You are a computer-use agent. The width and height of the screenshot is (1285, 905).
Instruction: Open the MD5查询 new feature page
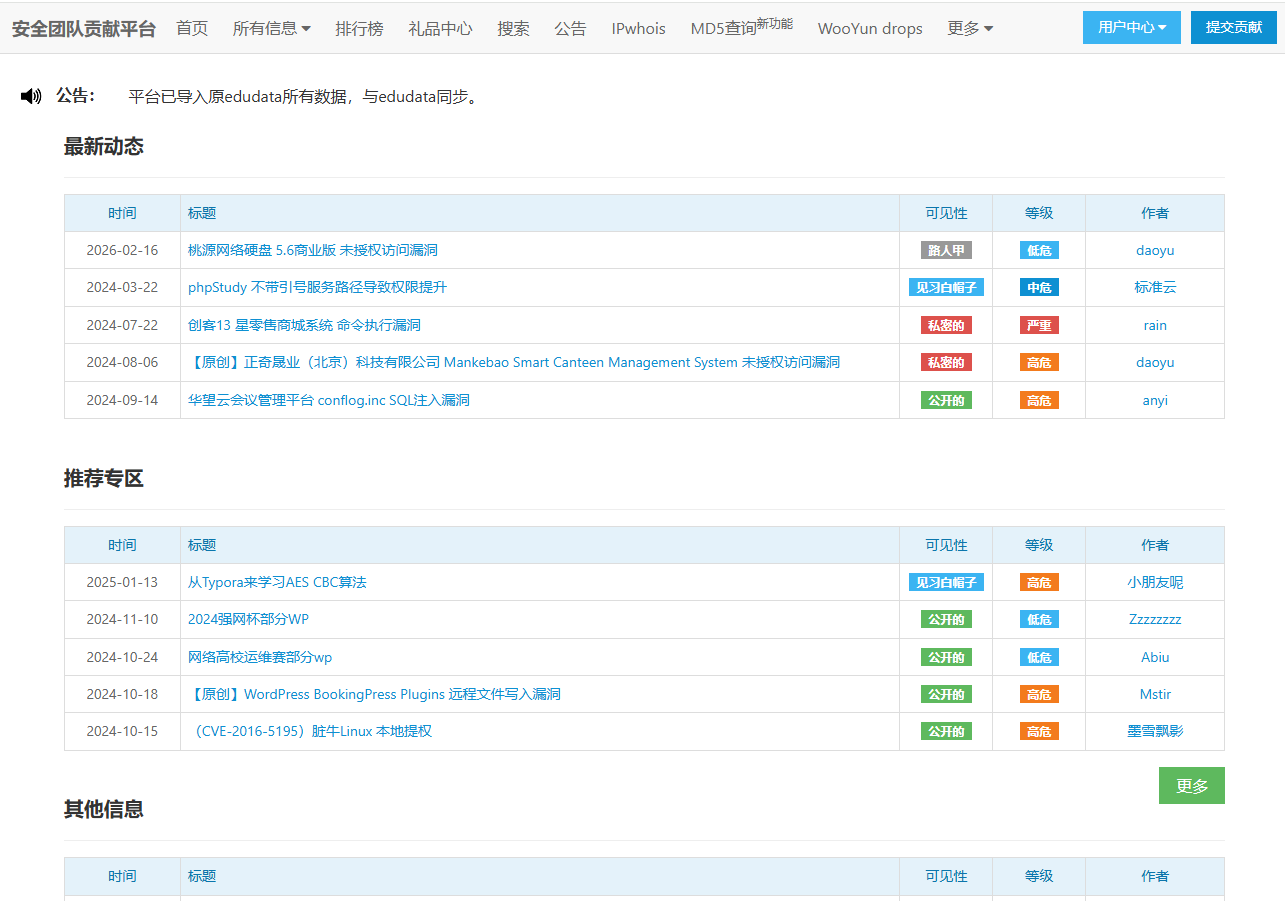[x=740, y=28]
